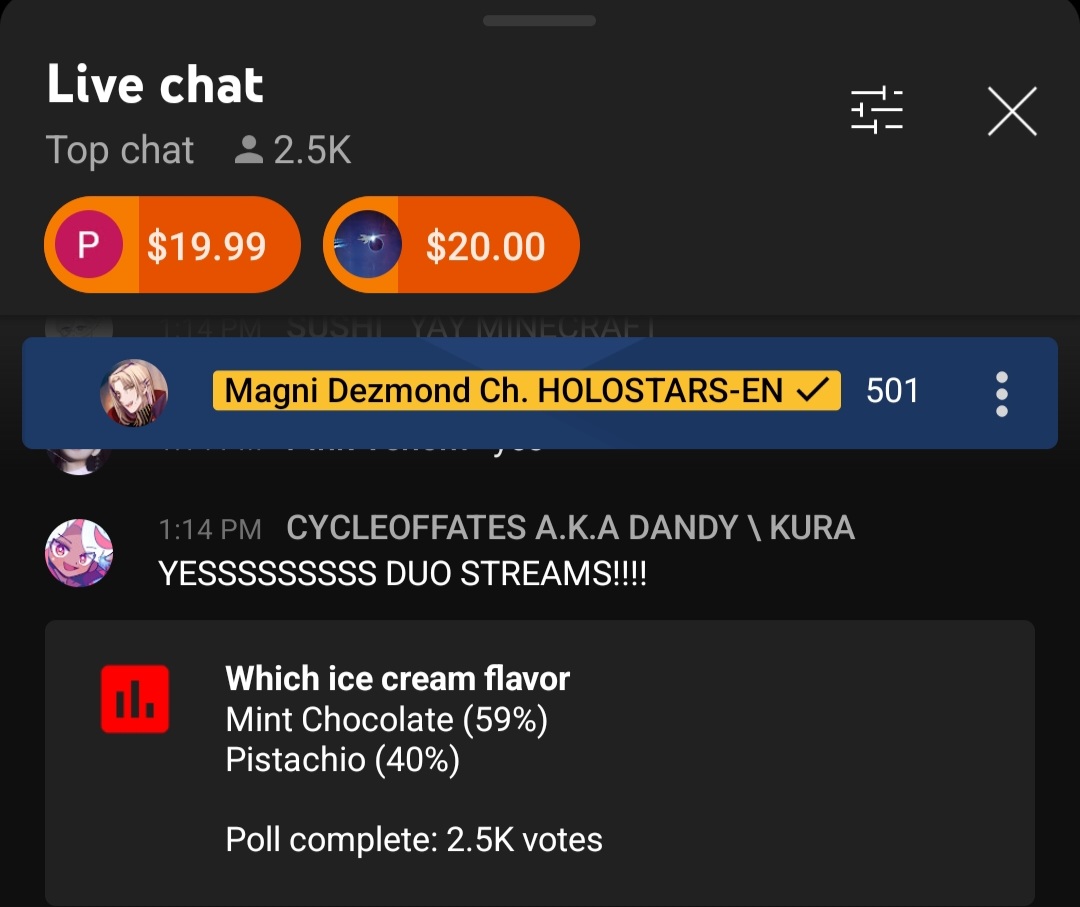Image resolution: width=1080 pixels, height=907 pixels.
Task: Close the live chat panel
Action: (x=1012, y=111)
